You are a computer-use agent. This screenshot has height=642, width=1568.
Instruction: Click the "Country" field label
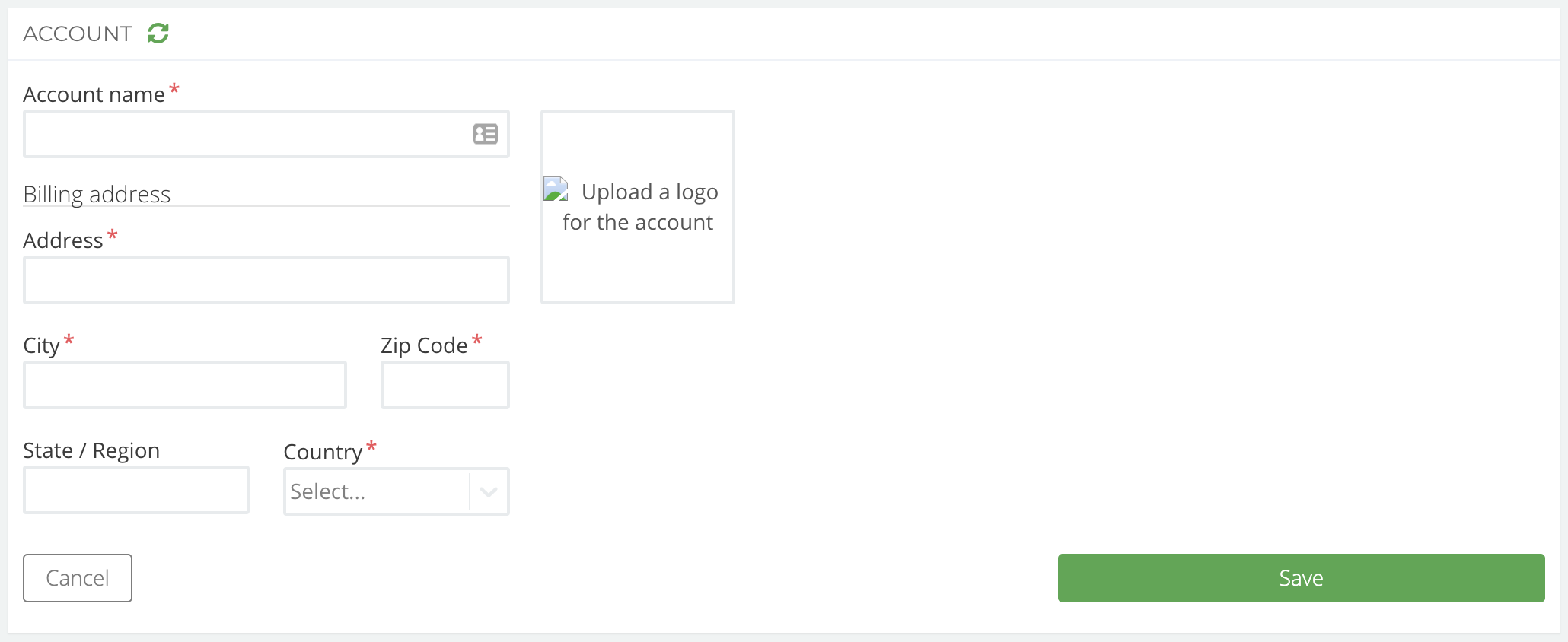[x=323, y=452]
